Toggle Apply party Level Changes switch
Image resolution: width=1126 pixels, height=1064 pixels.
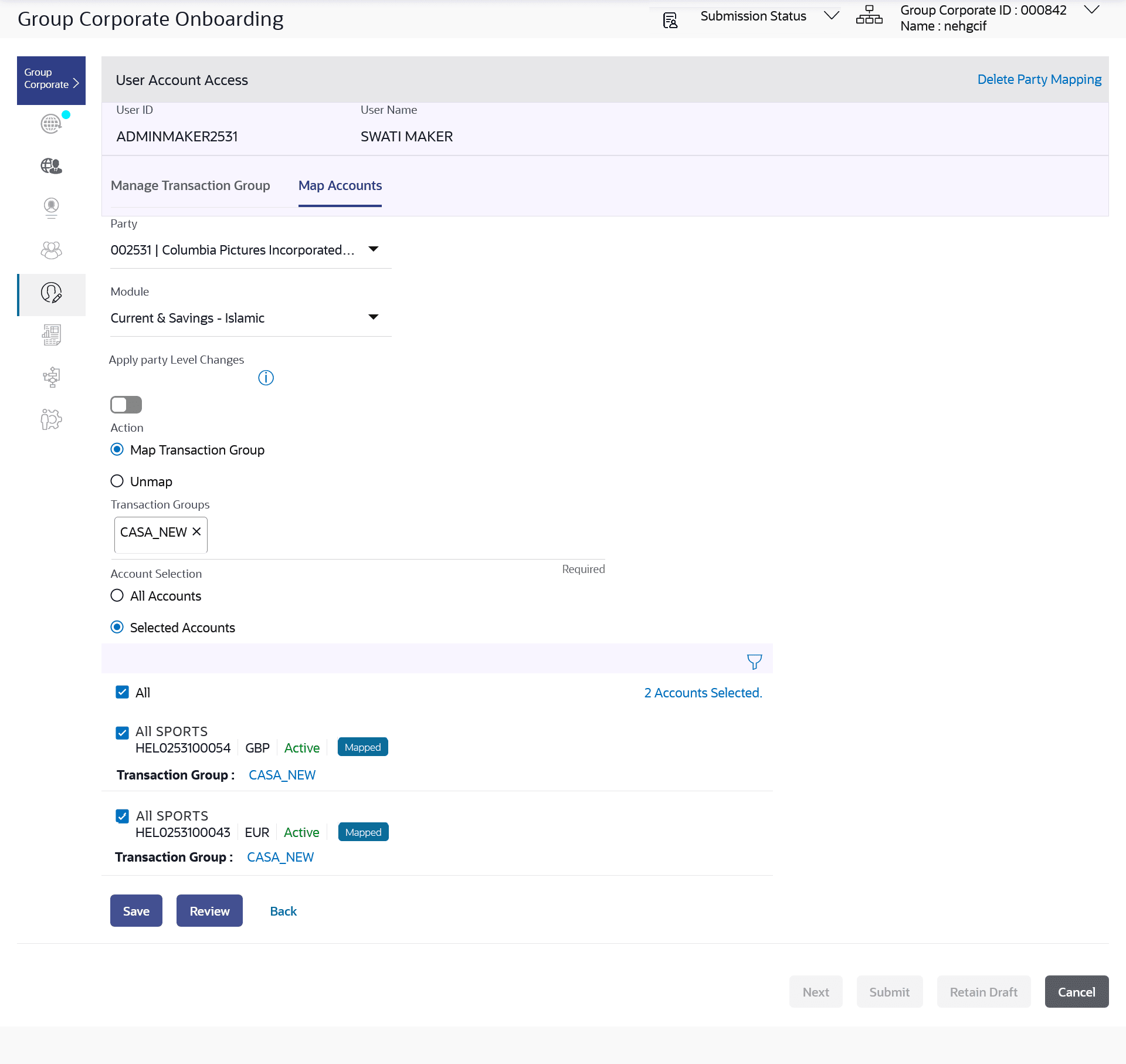click(126, 405)
